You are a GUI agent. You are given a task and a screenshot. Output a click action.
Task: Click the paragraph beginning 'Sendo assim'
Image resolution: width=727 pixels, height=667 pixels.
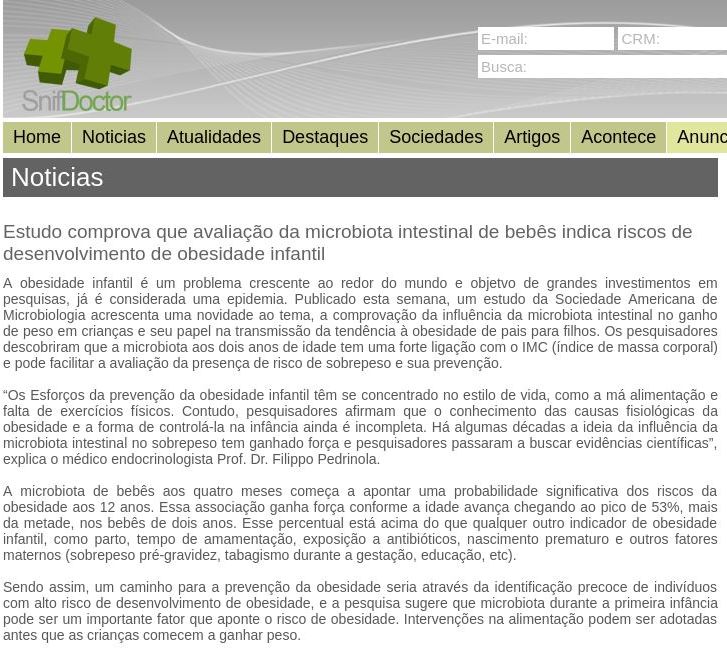point(360,611)
